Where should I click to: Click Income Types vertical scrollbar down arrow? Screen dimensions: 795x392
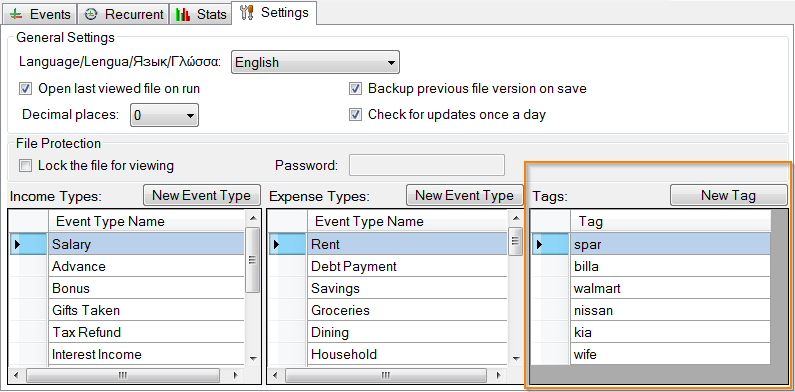click(253, 358)
